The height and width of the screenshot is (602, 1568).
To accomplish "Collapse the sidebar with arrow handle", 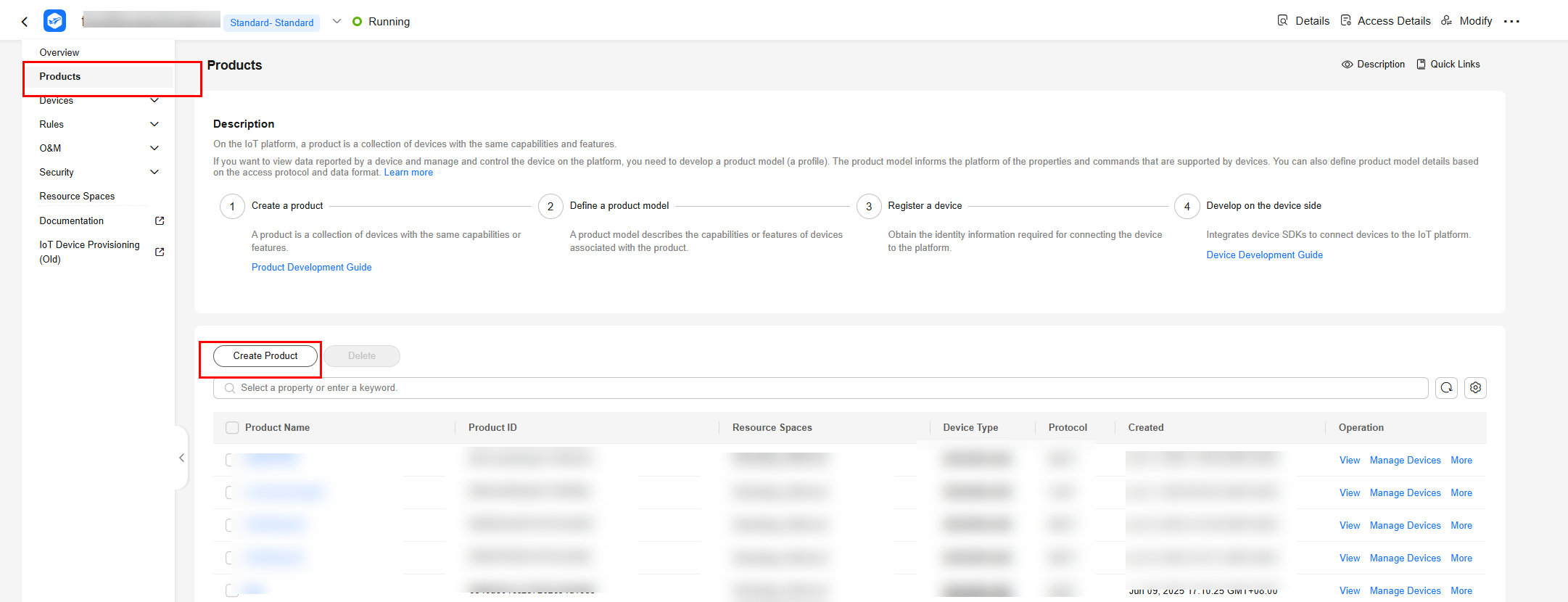I will tap(181, 458).
